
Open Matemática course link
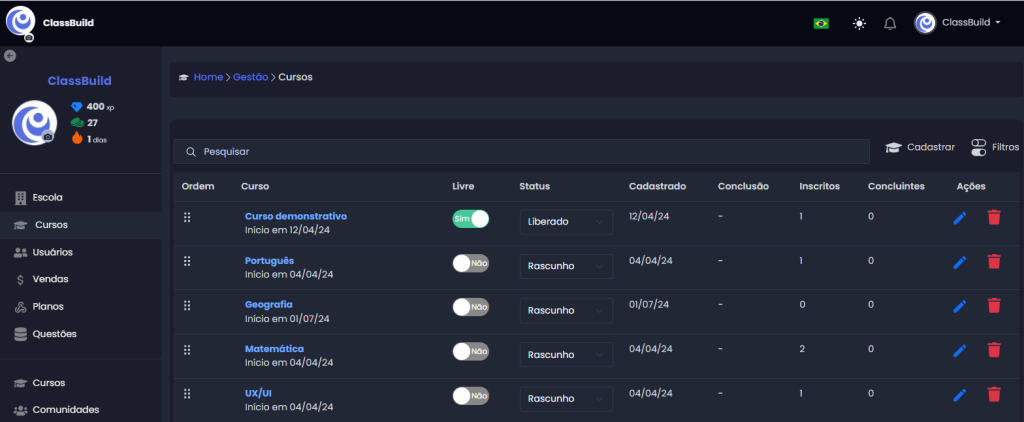click(x=274, y=349)
